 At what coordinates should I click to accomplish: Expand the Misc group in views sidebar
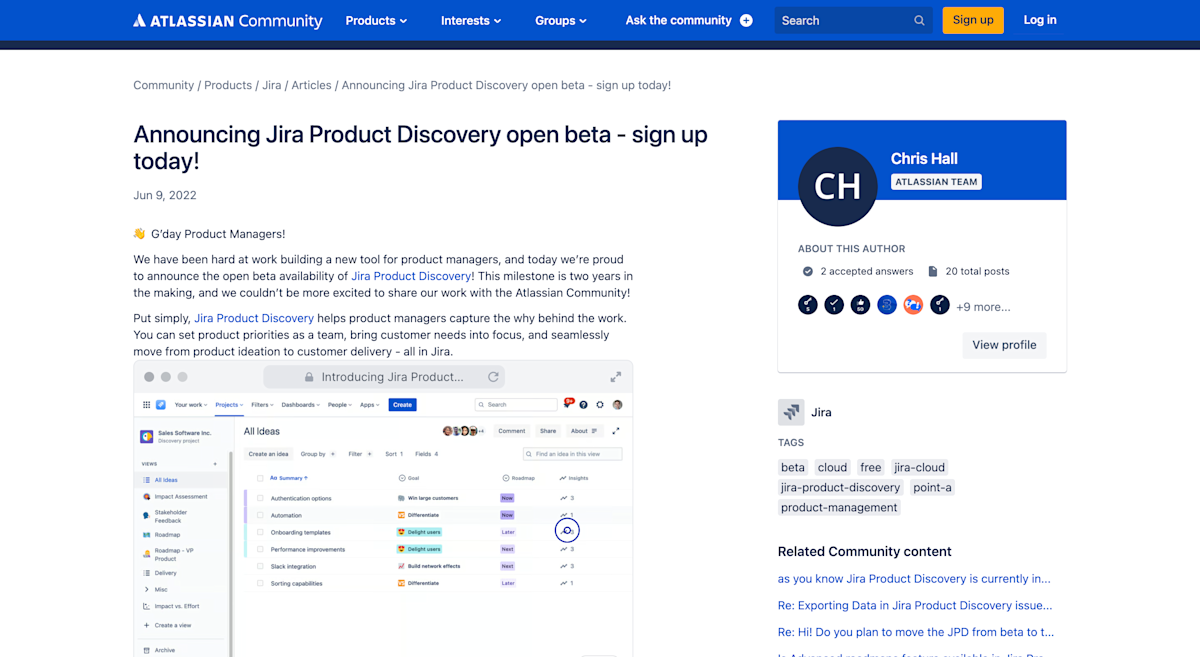tap(147, 589)
